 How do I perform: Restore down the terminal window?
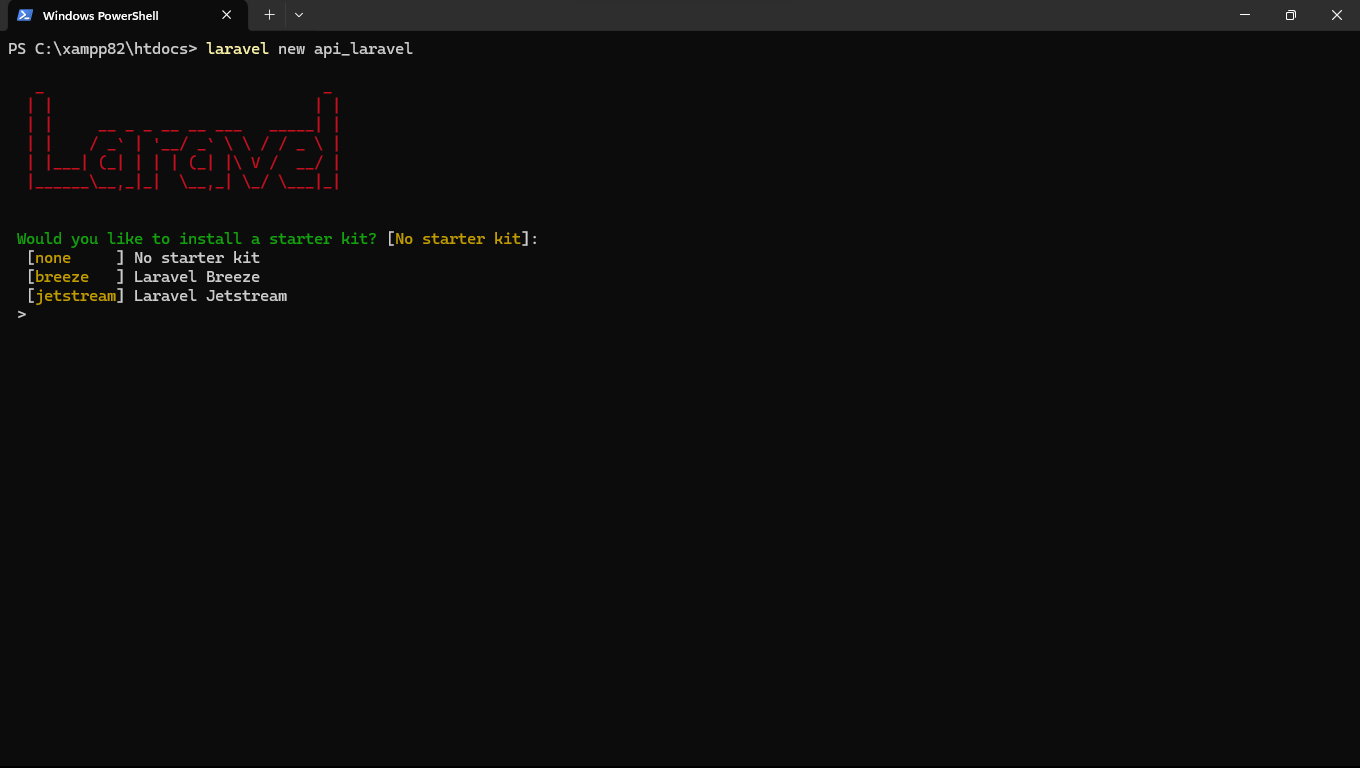click(1291, 15)
